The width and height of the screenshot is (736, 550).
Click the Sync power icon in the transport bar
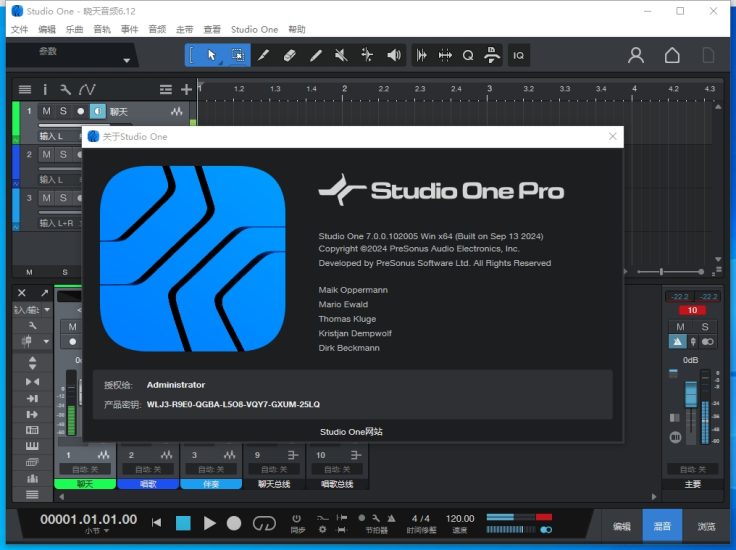(x=297, y=519)
